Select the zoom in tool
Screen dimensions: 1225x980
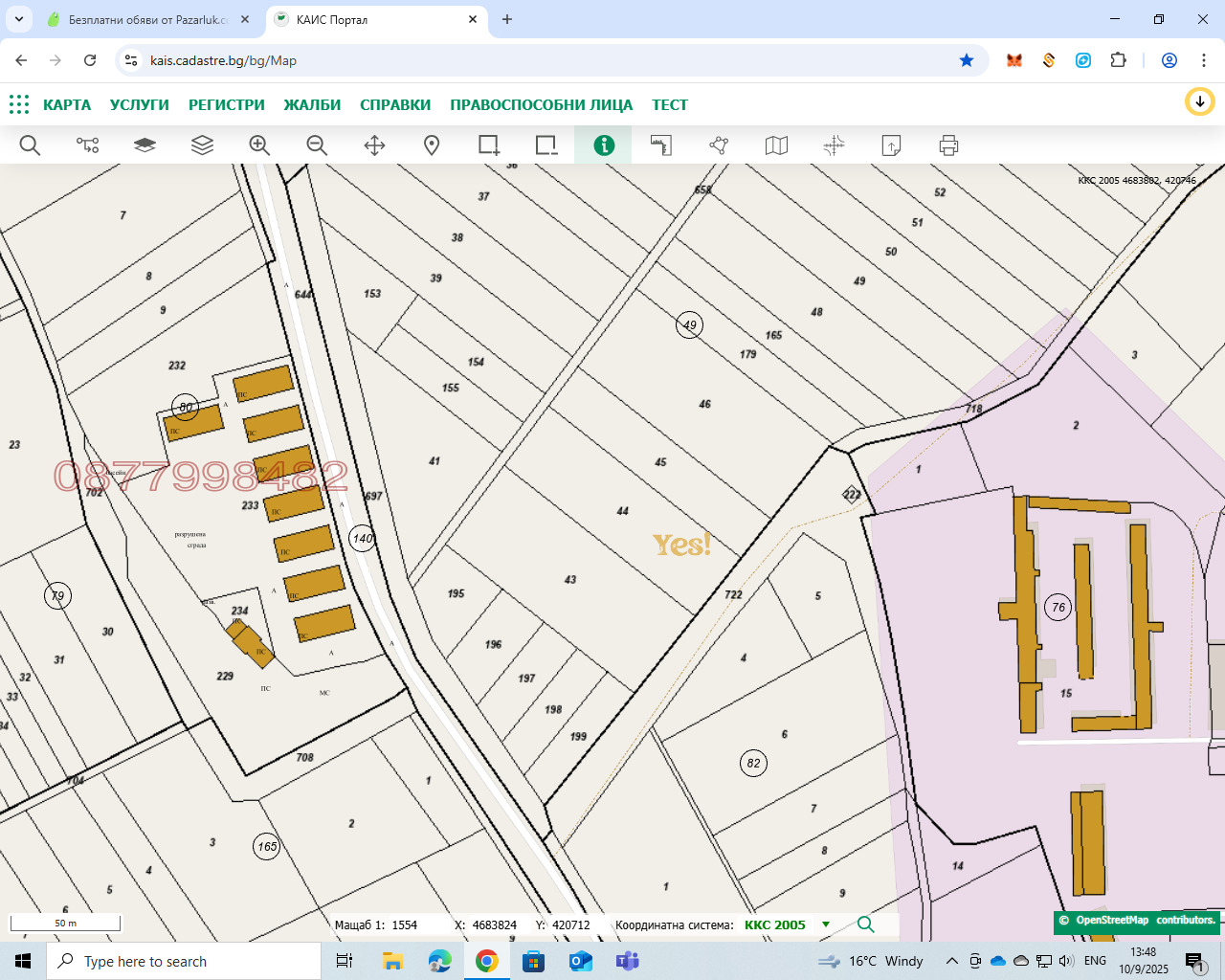(258, 145)
